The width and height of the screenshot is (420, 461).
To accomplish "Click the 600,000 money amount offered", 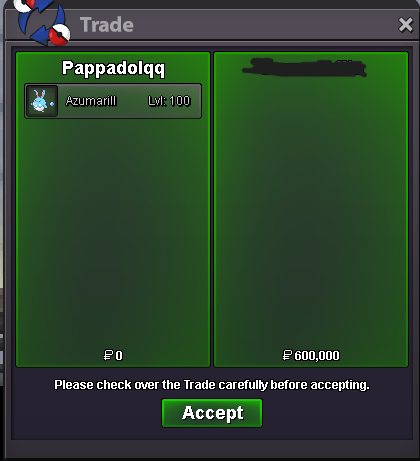I will click(x=317, y=355).
